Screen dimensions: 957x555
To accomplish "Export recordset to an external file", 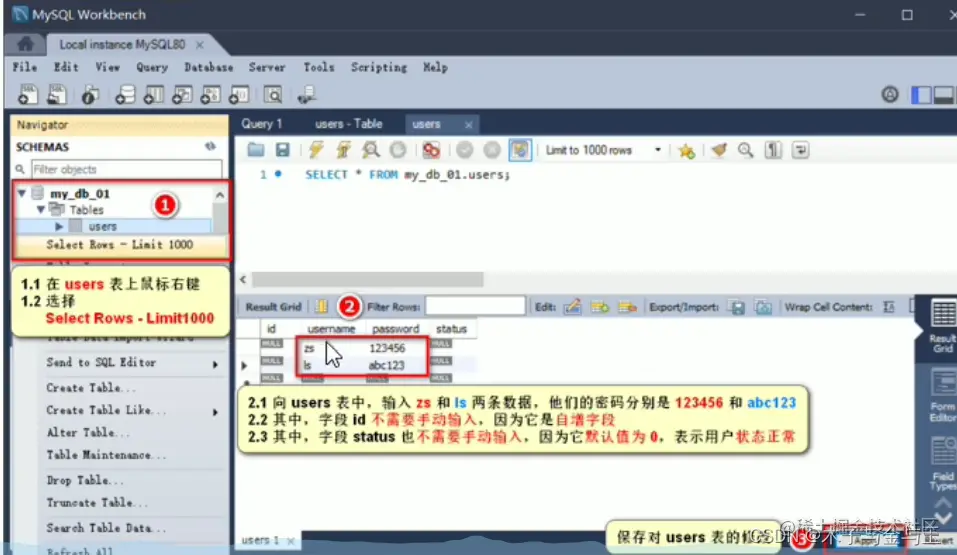I will [x=737, y=307].
